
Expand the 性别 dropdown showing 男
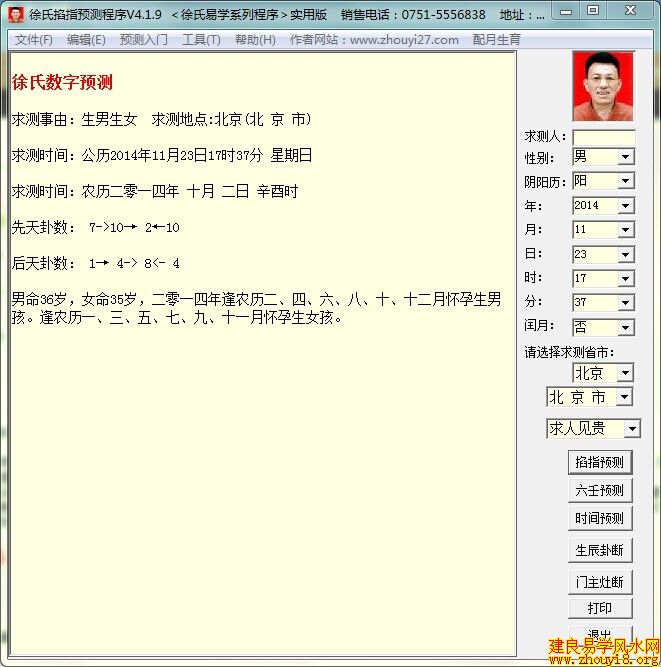click(x=625, y=157)
